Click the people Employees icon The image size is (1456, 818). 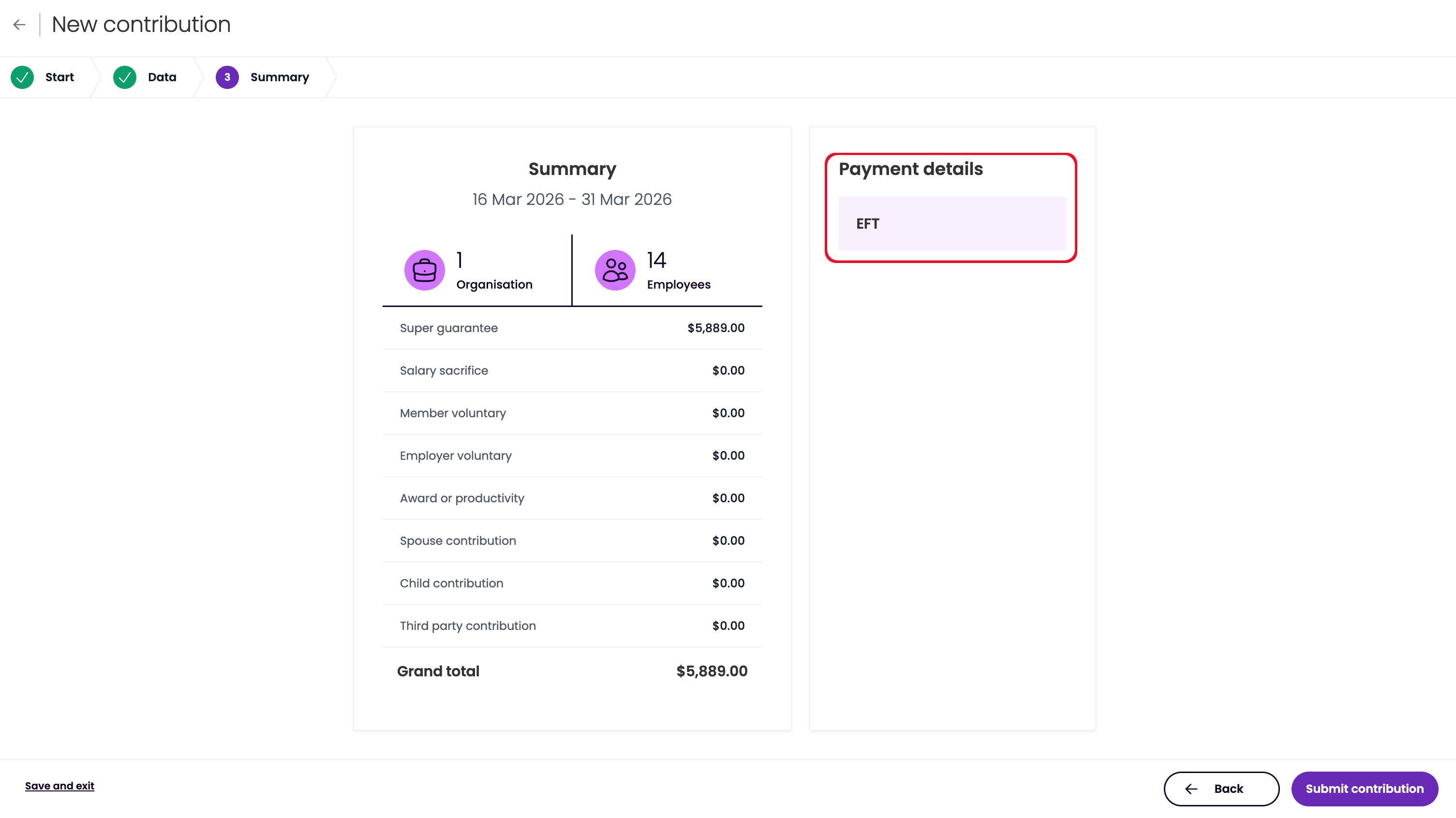tap(615, 270)
